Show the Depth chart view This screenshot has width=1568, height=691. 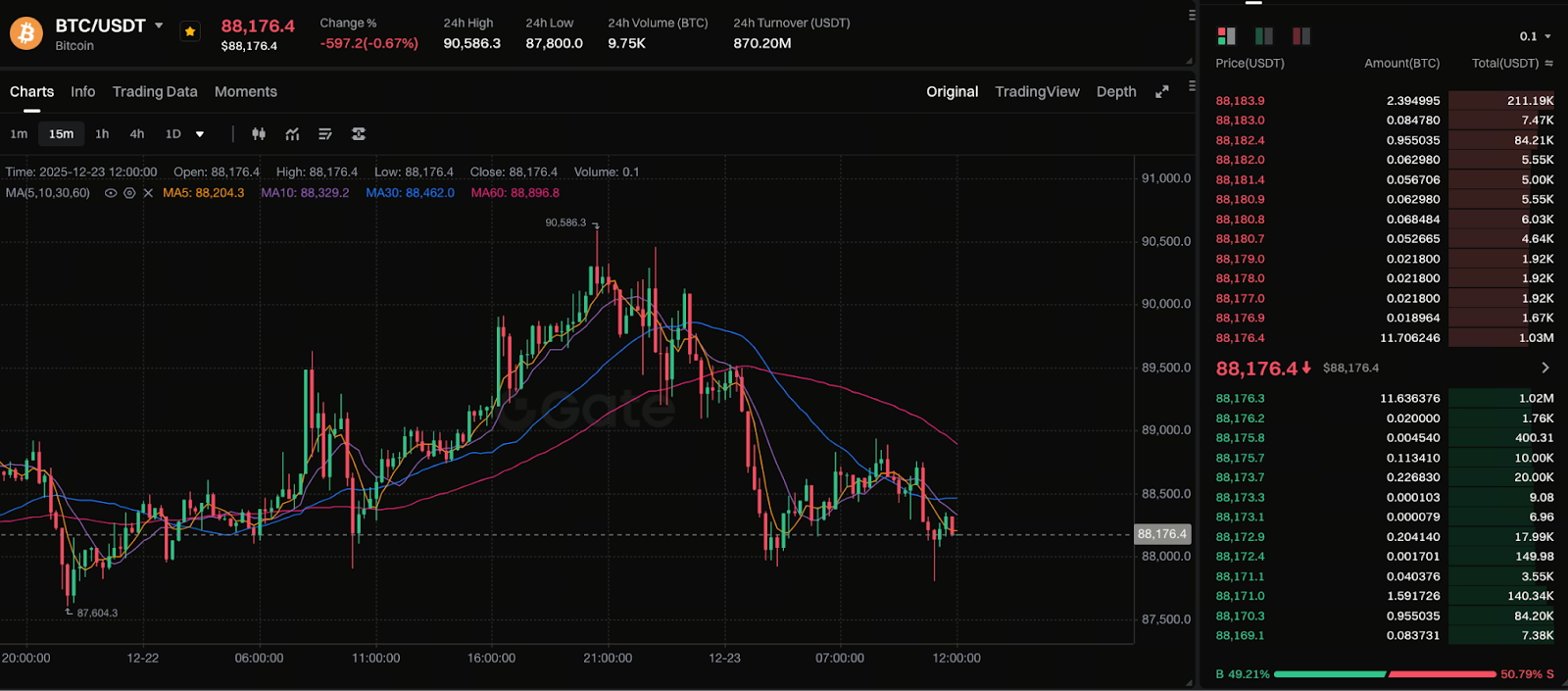[x=1116, y=91]
